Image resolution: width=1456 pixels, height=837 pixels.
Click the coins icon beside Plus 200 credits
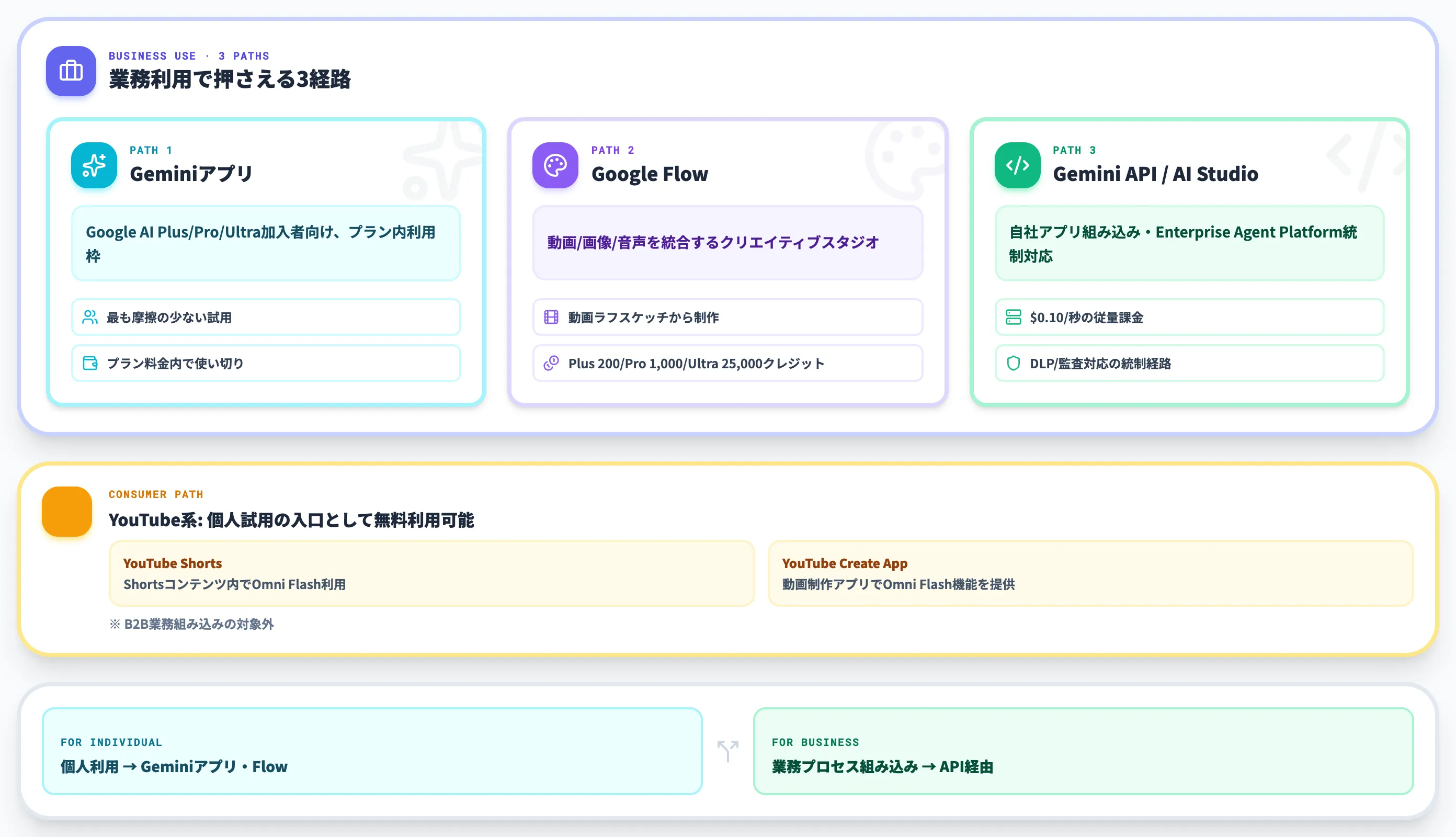click(551, 363)
